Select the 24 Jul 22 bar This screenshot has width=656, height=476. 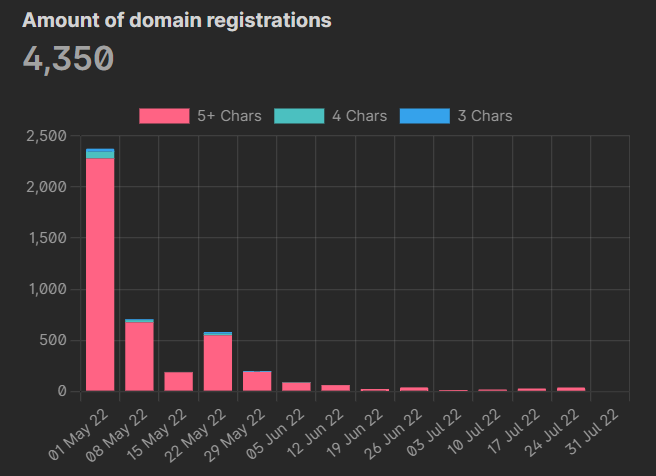pos(570,389)
